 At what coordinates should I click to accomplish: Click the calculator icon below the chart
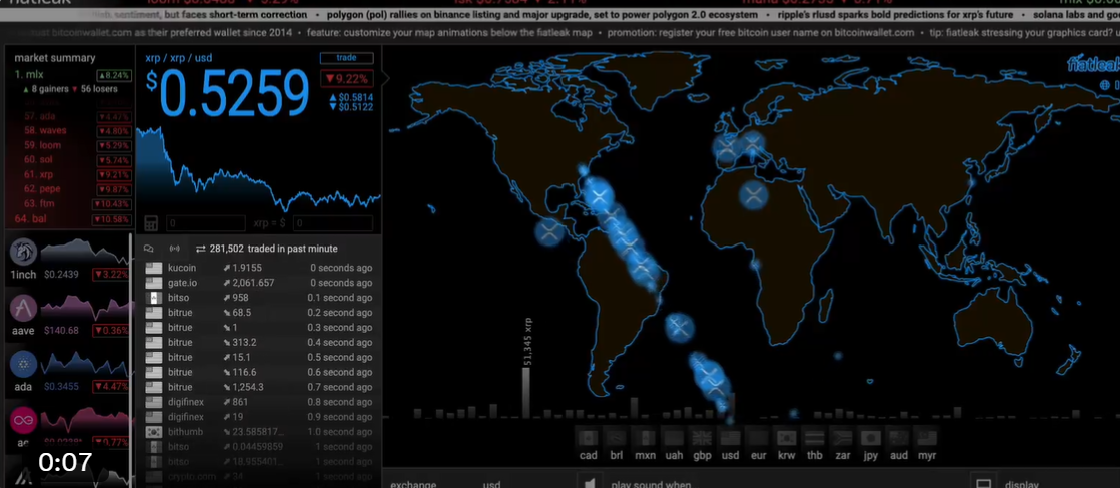tap(151, 223)
